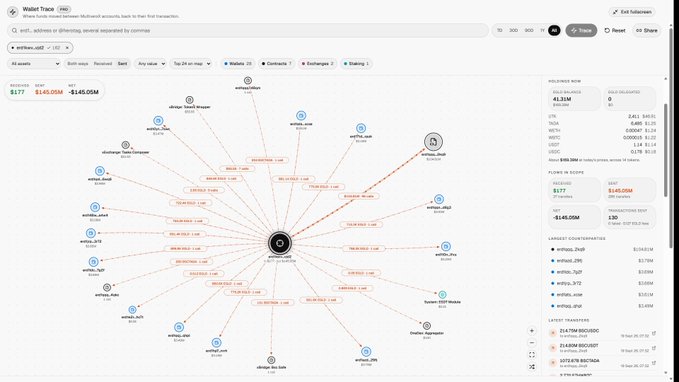Select the Sent direction option
Screen dimensions: 679x382
click(123, 64)
